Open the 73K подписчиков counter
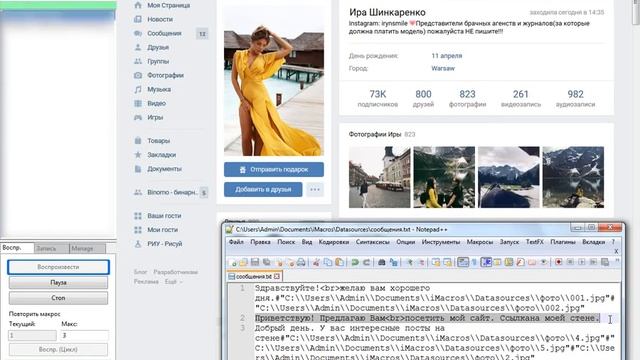Viewport: 640px width, 360px height. 378,98
